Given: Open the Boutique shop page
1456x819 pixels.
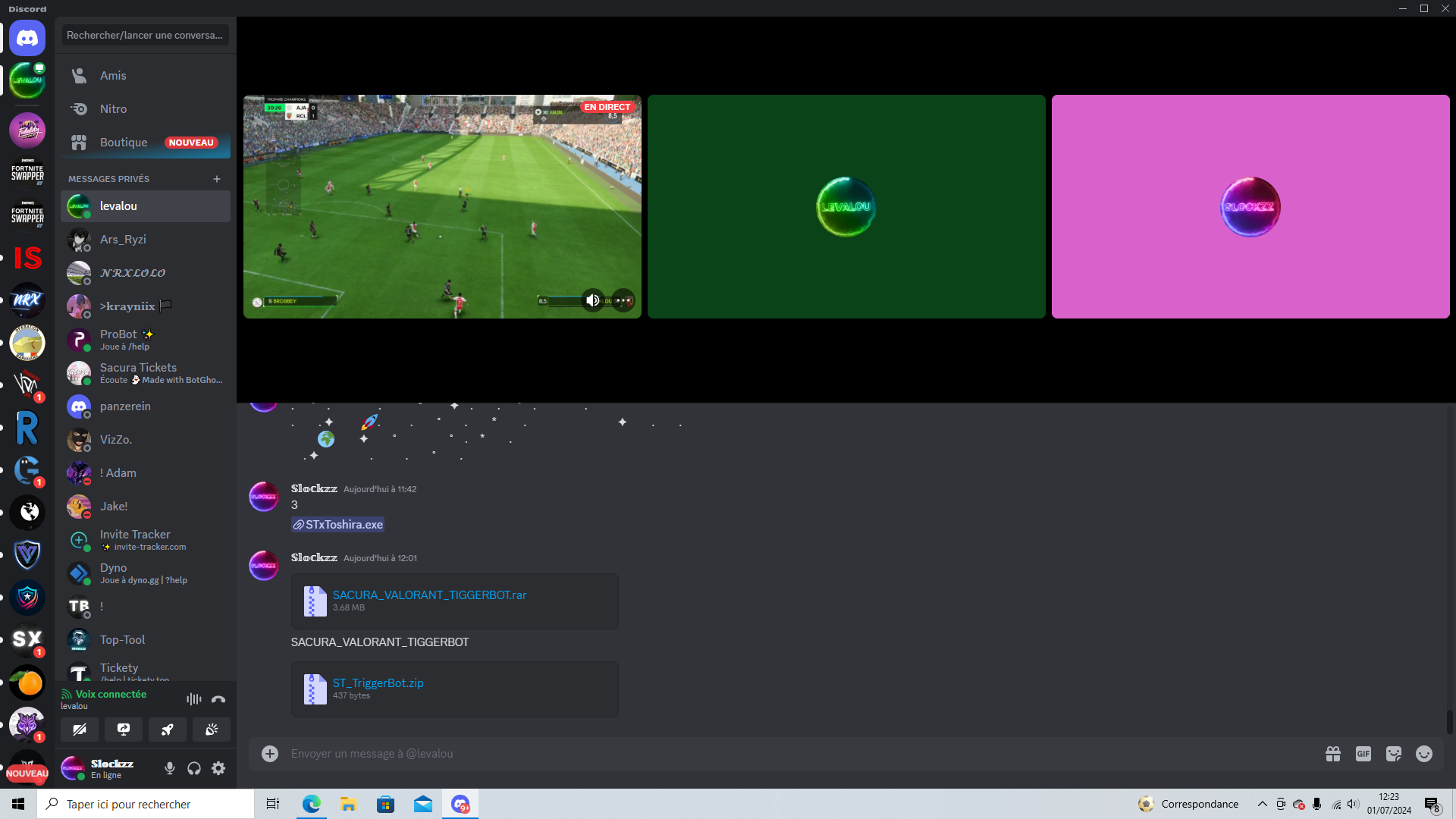Looking at the screenshot, I should (146, 143).
